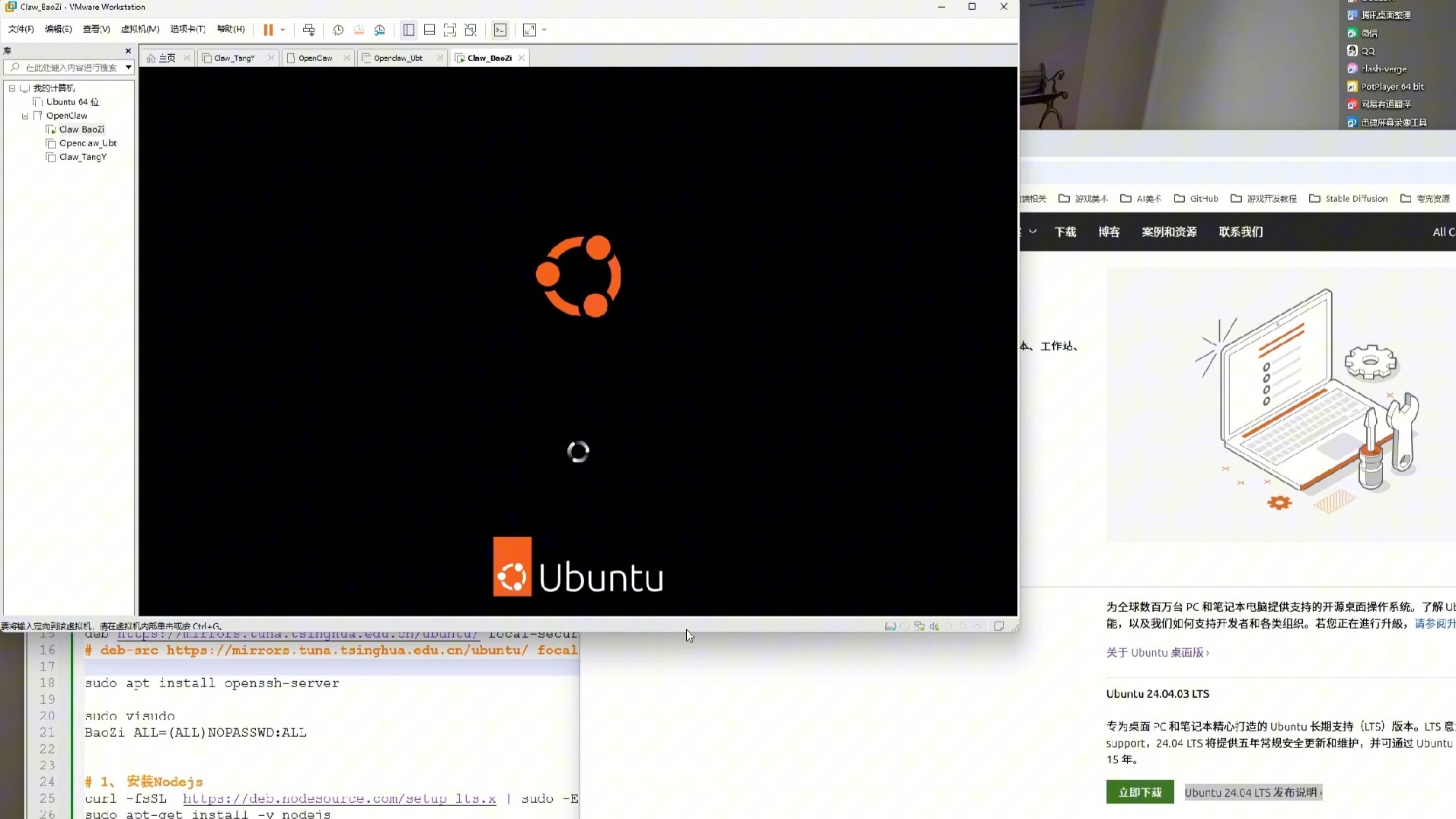The image size is (1456, 819).
Task: Open the 夸克资源 bookmark folder in browser
Action: 1425,199
